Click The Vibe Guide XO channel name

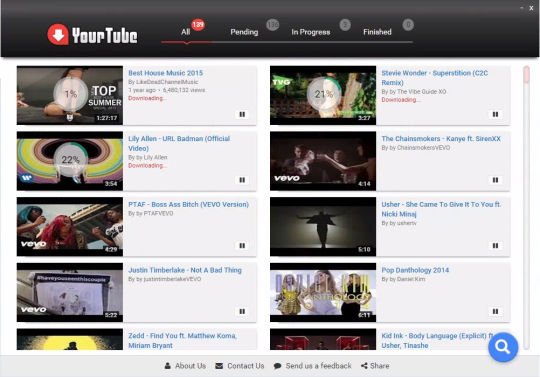[422, 92]
